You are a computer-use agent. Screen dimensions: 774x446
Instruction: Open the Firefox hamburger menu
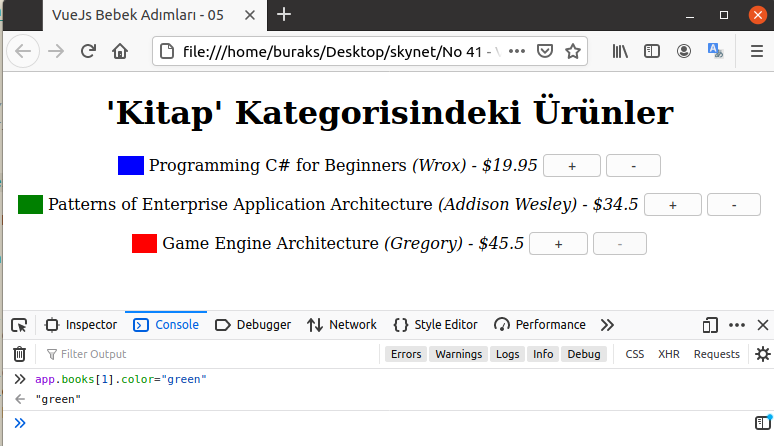(756, 51)
